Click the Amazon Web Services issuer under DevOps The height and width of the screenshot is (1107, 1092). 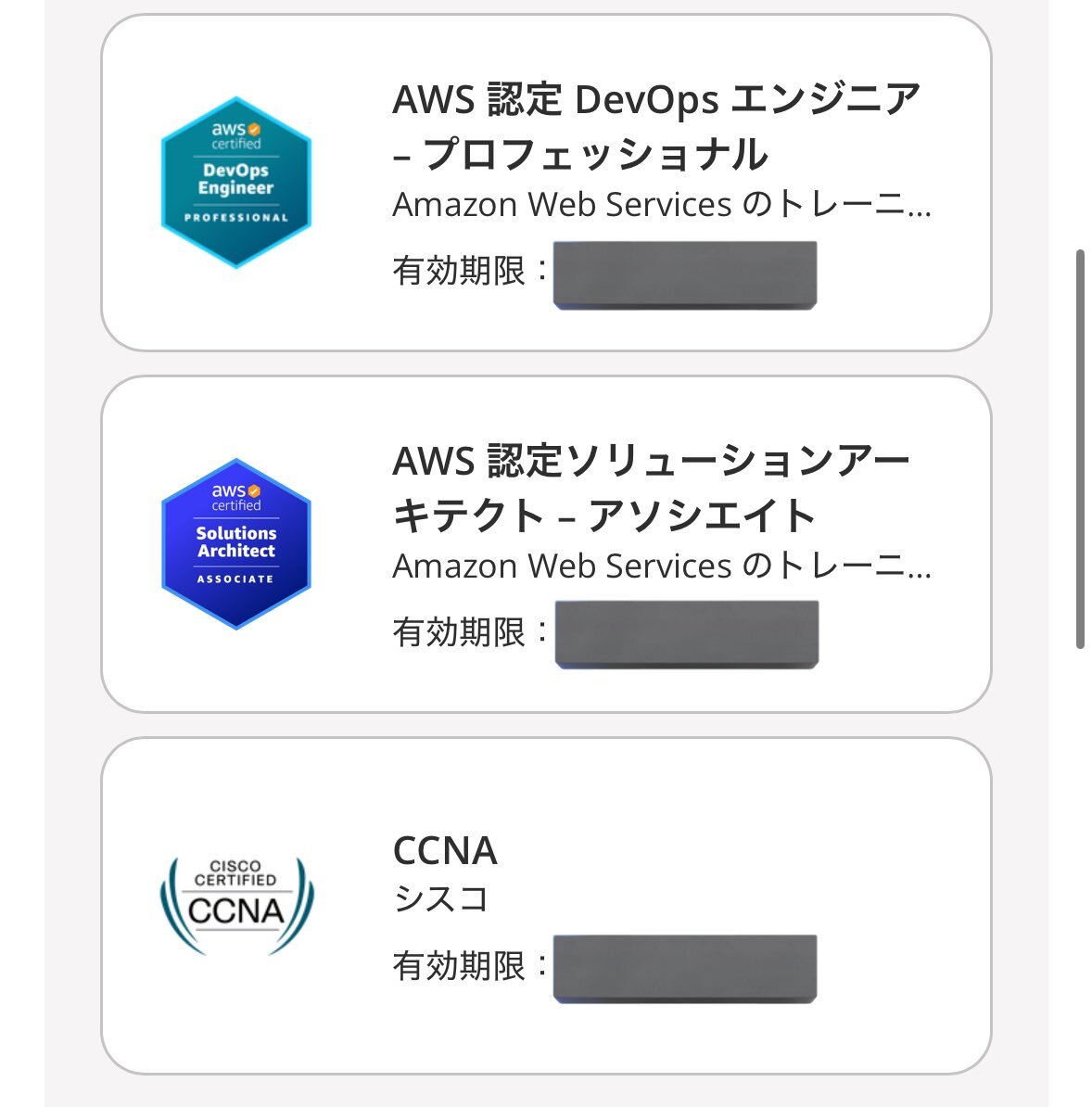click(662, 205)
